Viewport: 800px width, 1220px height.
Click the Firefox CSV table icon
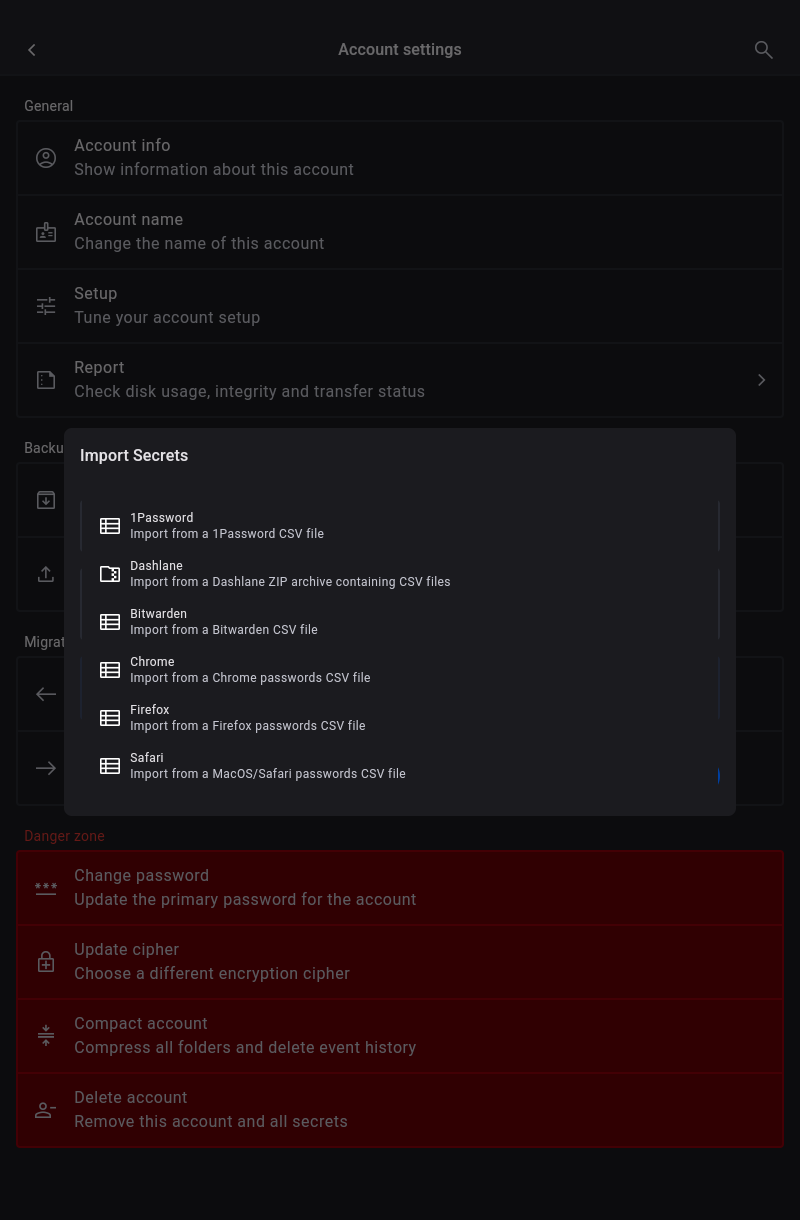pyautogui.click(x=110, y=718)
